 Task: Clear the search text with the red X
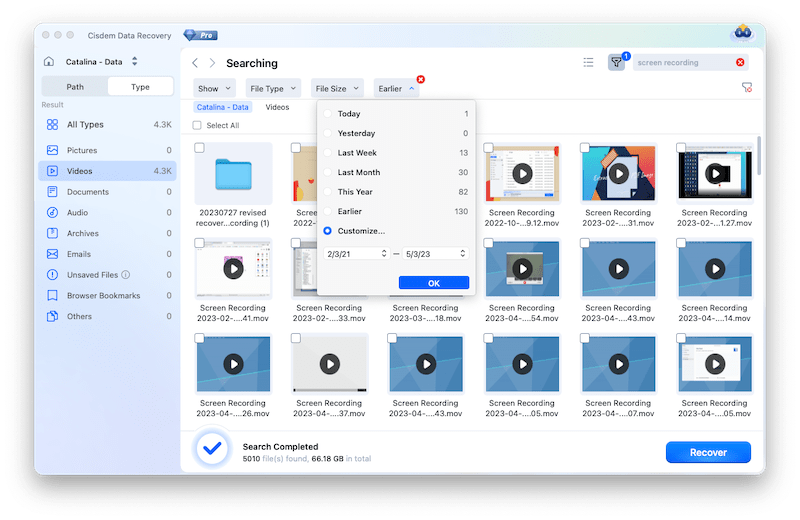(740, 63)
